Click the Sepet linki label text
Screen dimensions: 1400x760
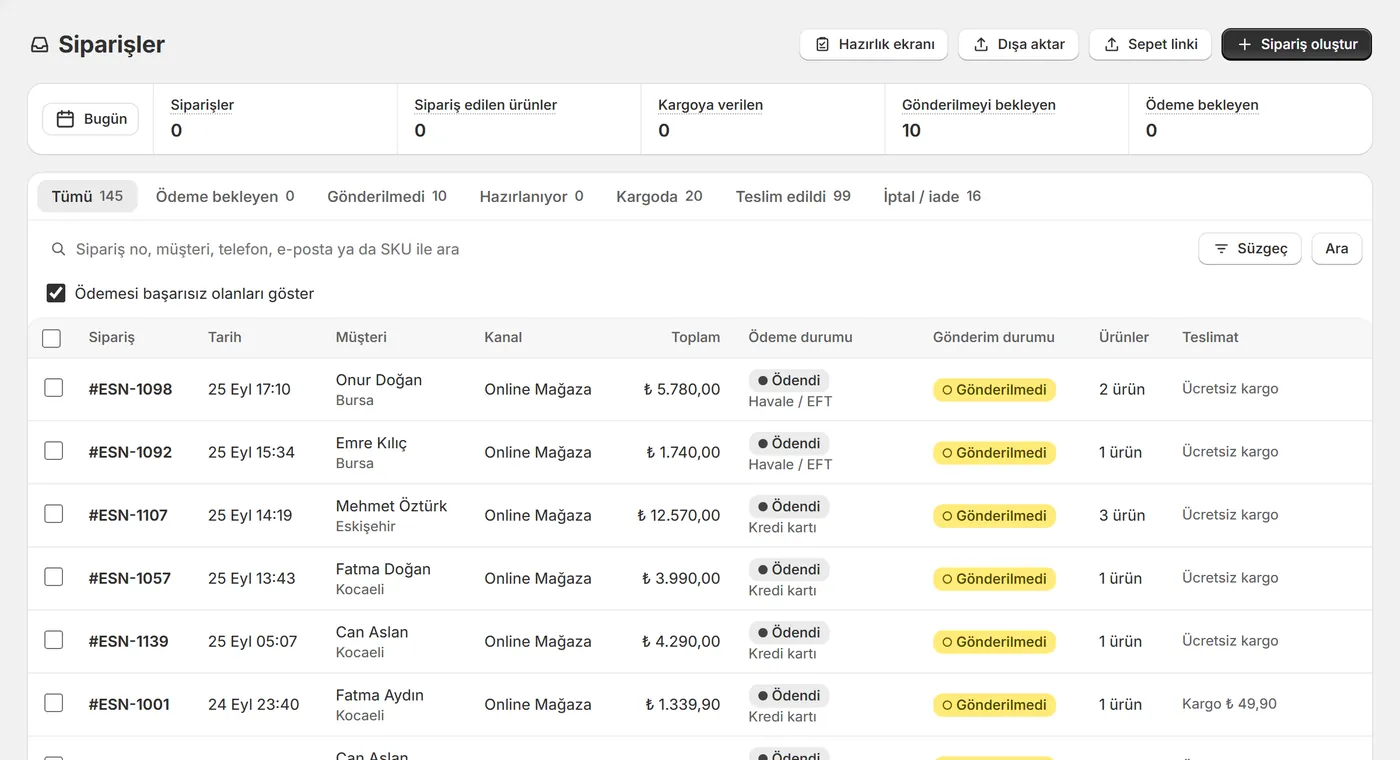point(1163,45)
